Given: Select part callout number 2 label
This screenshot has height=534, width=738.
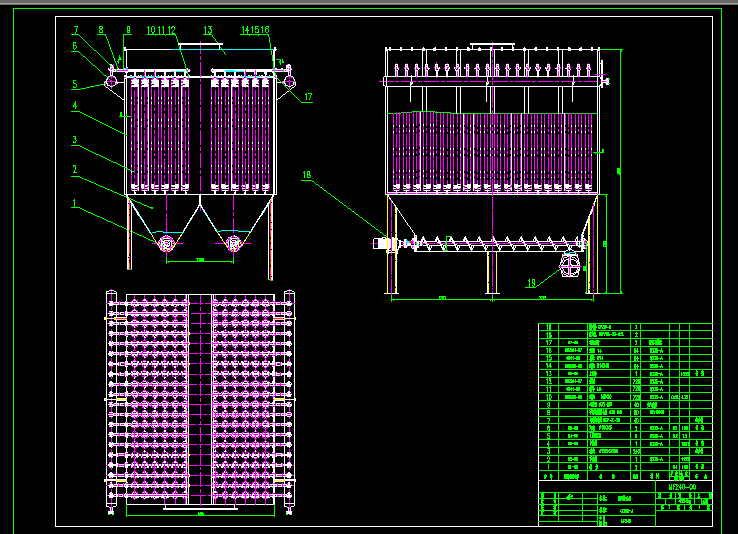Looking at the screenshot, I should tap(73, 170).
